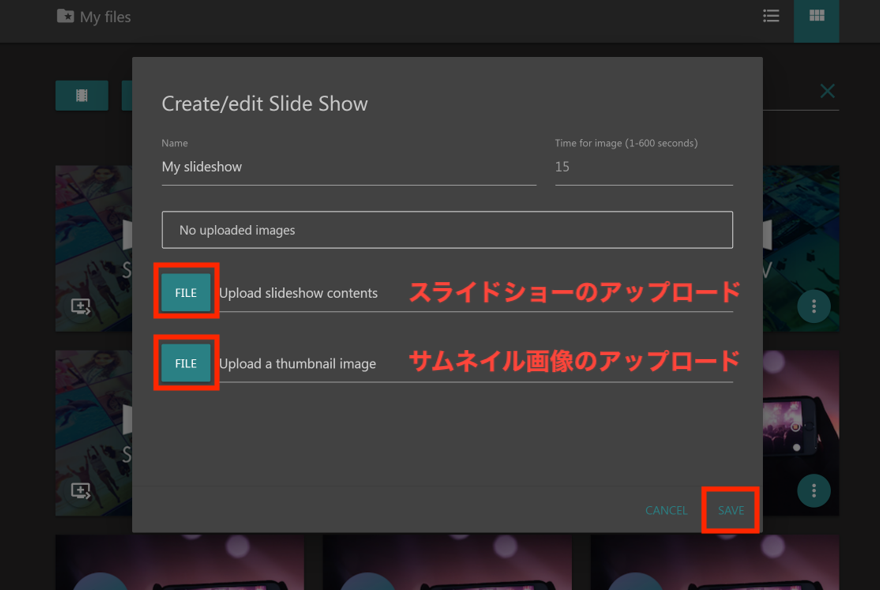Viewport: 880px width, 590px height.
Task: Open more options on lower right thumbnail
Action: (x=814, y=491)
